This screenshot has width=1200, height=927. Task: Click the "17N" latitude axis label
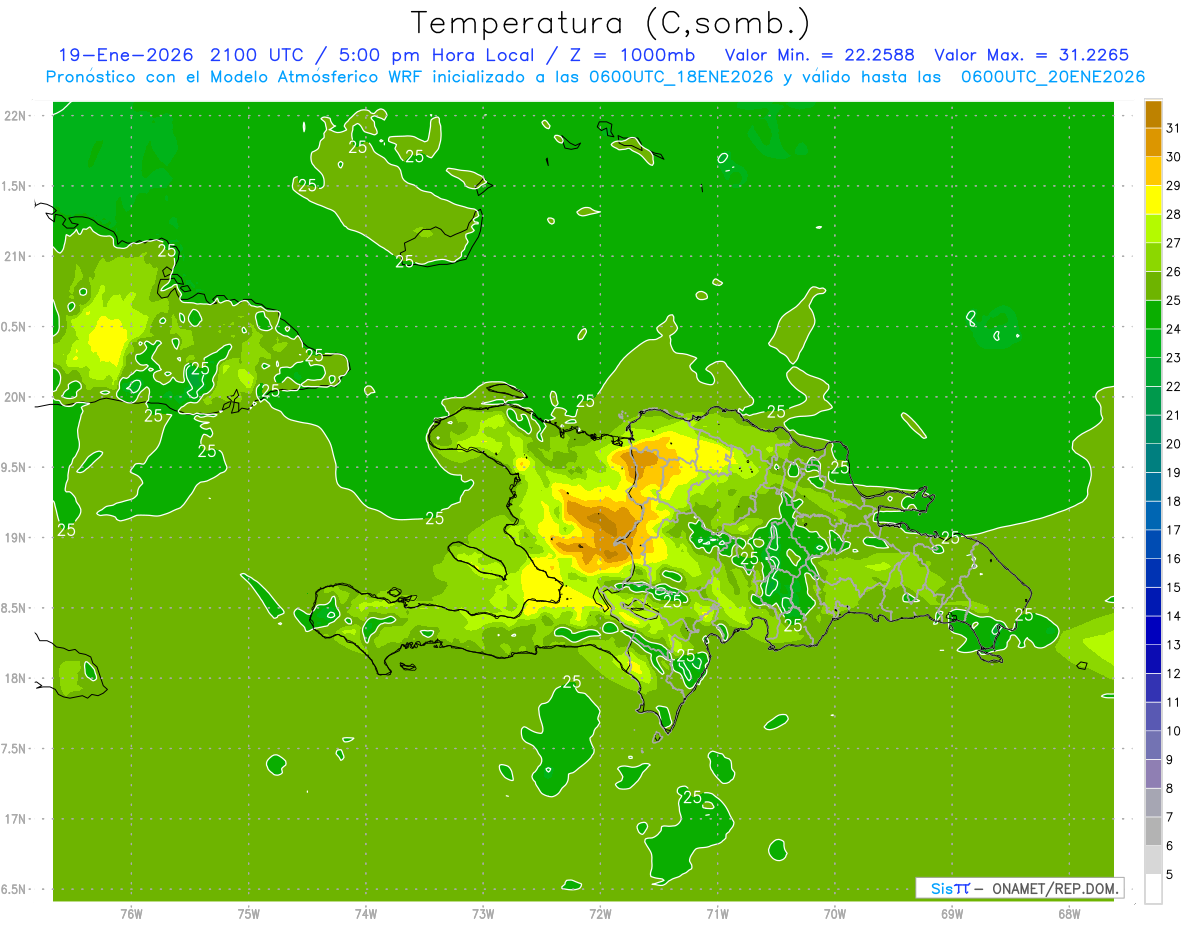[16, 819]
